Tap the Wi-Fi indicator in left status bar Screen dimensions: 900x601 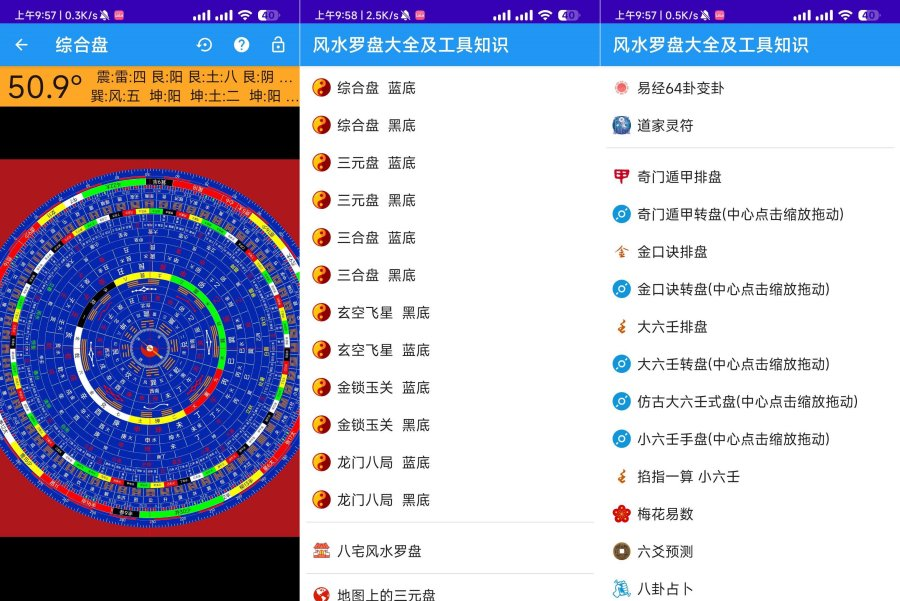coord(245,15)
